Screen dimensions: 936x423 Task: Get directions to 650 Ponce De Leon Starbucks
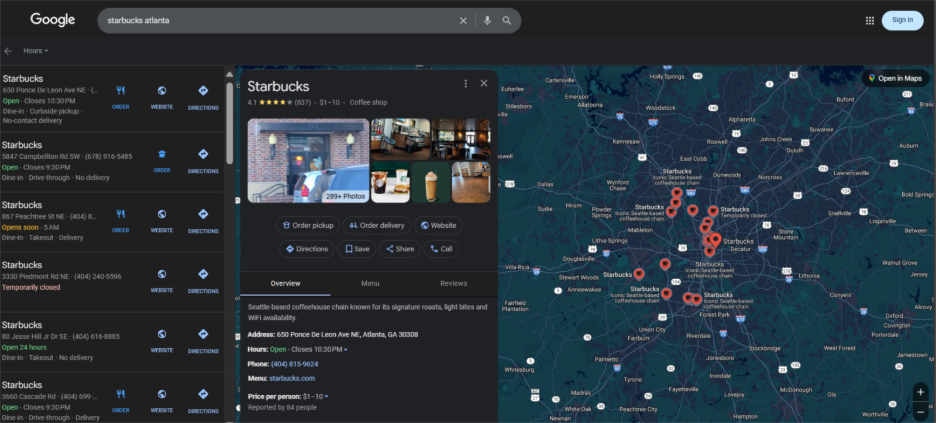point(203,97)
